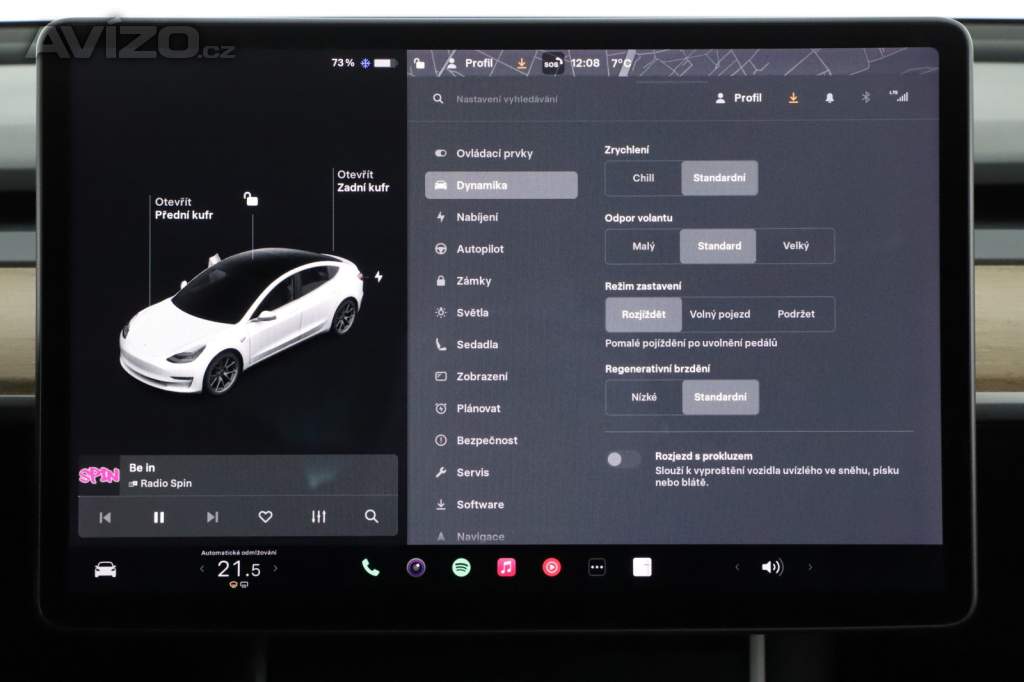Go to Nabíjení settings section
The image size is (1024, 682).
(x=477, y=217)
